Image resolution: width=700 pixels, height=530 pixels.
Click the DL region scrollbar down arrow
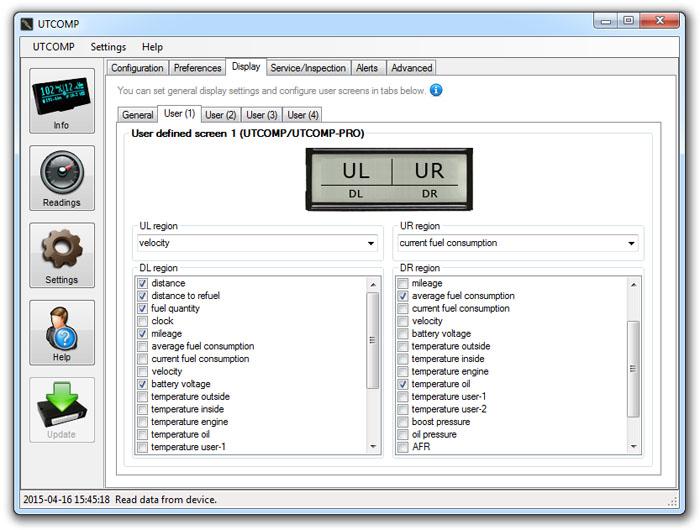coord(373,447)
